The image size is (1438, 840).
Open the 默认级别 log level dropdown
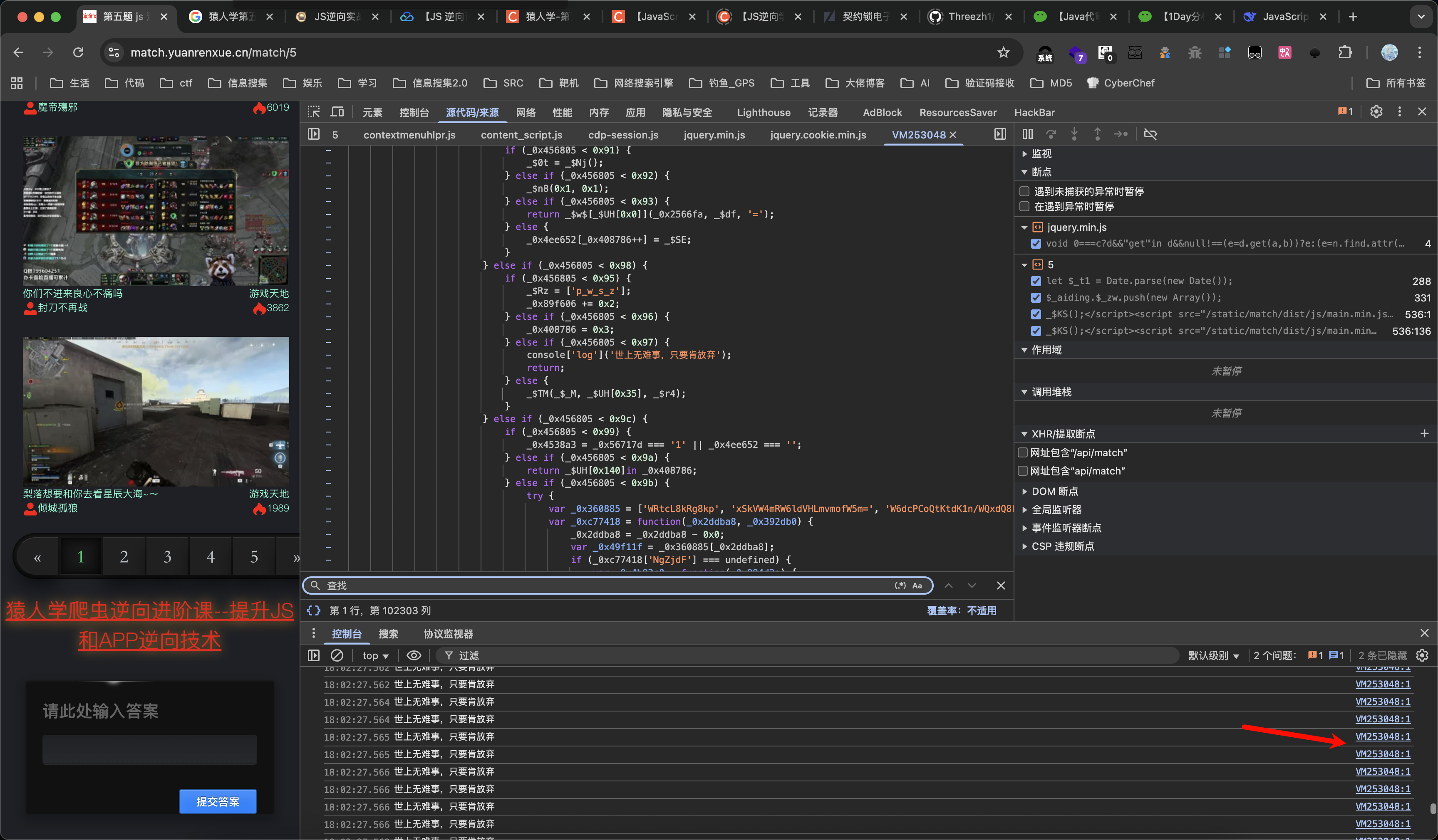coord(1213,655)
